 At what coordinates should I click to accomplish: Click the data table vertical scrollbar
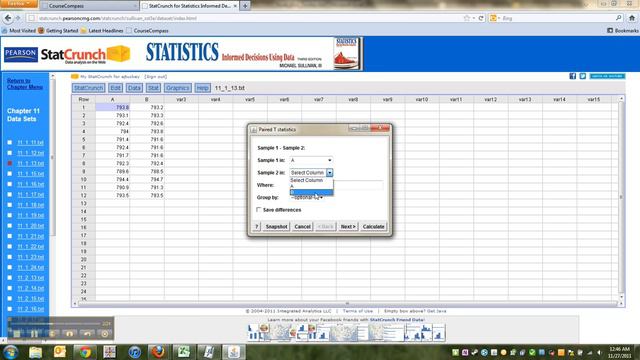(621, 198)
